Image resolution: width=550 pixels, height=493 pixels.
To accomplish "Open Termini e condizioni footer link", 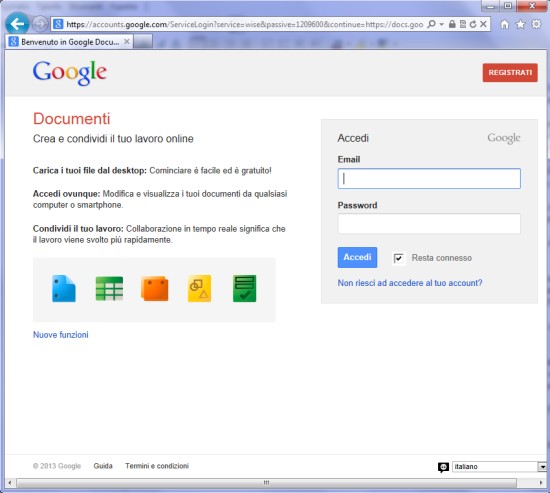I will click(x=157, y=466).
